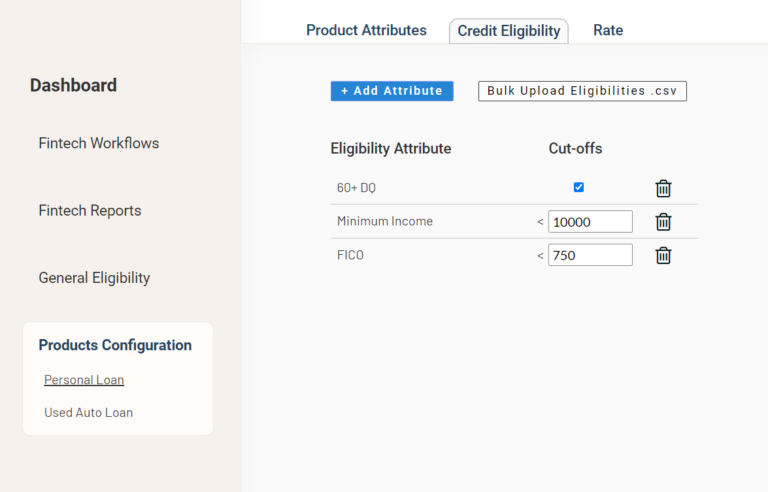Select Products Configuration in the sidebar
The height and width of the screenshot is (492, 768).
[115, 345]
